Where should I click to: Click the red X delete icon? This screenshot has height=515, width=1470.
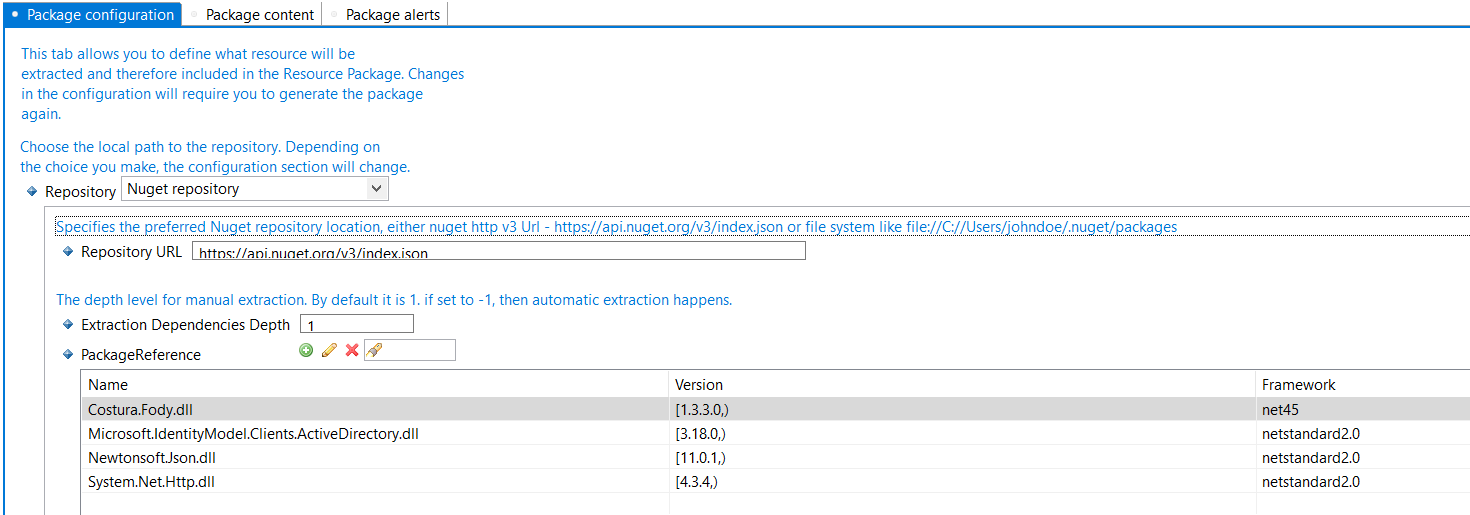(x=351, y=350)
